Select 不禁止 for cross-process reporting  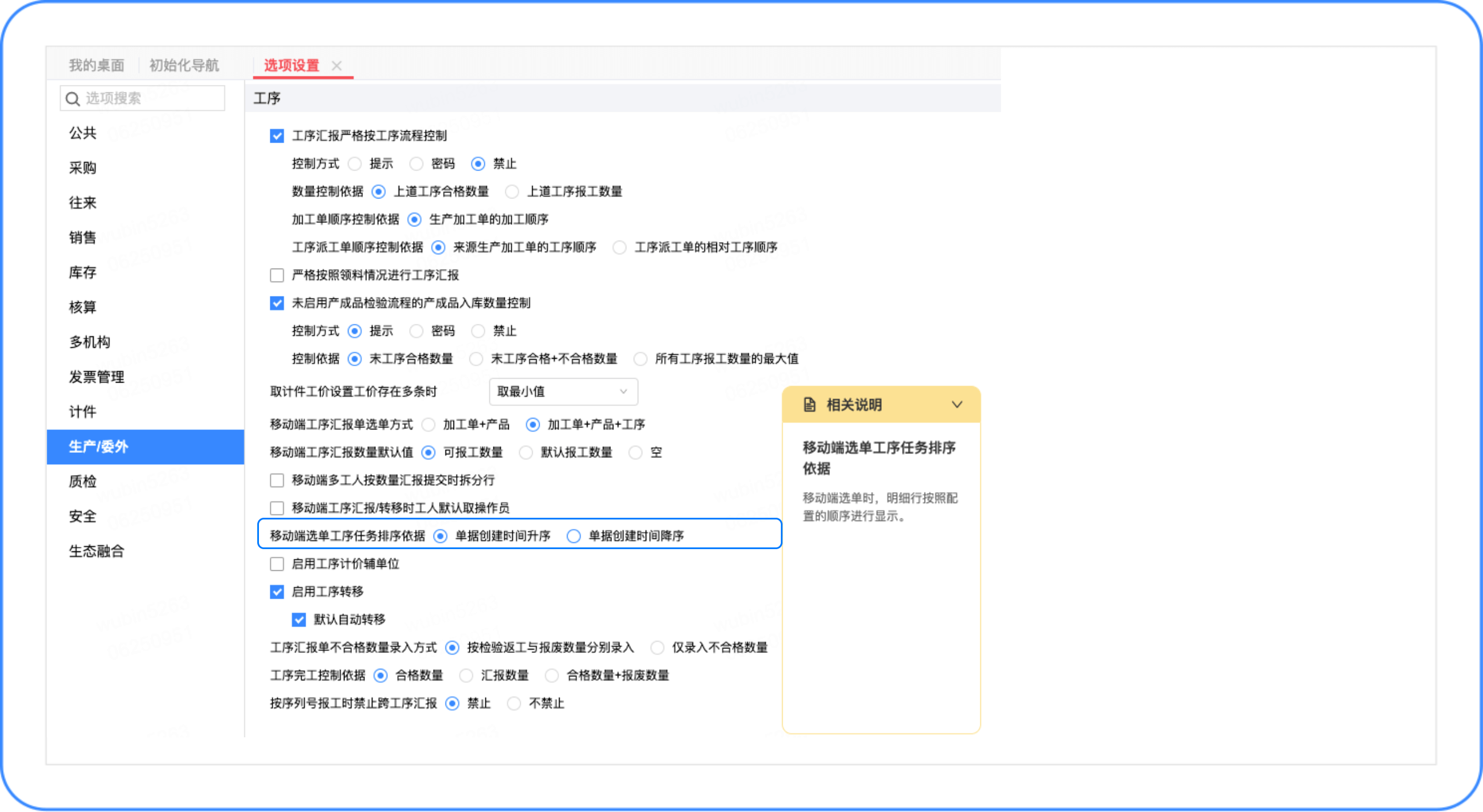(x=514, y=703)
